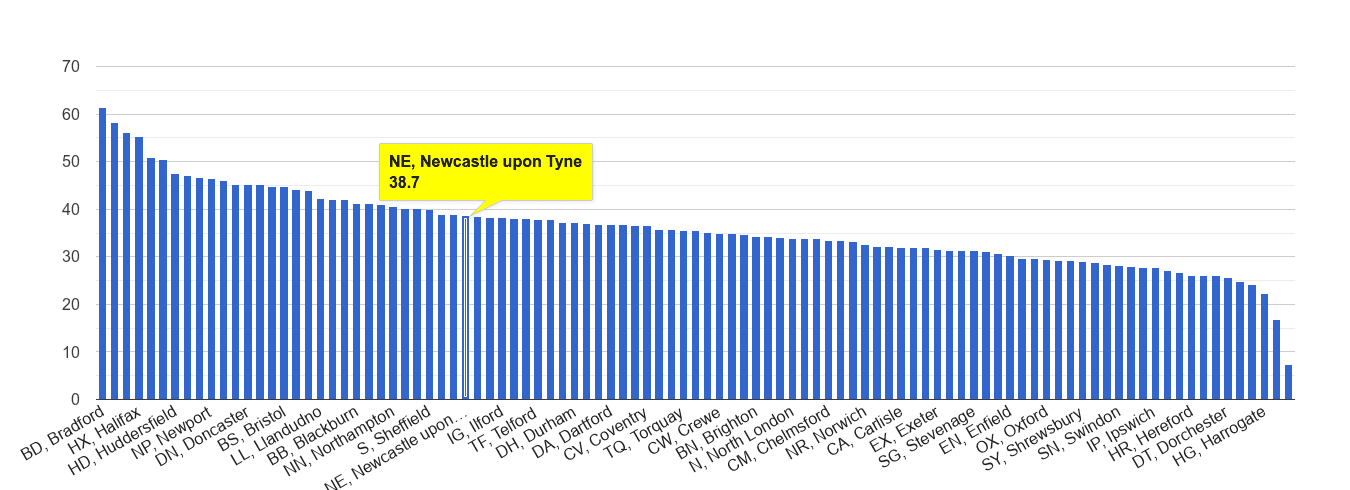Click the tooltip value 38.7
1350x490 pixels.
click(405, 182)
